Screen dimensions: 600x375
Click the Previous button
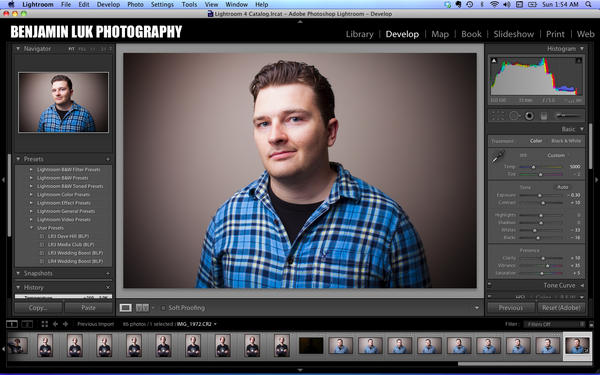click(511, 308)
